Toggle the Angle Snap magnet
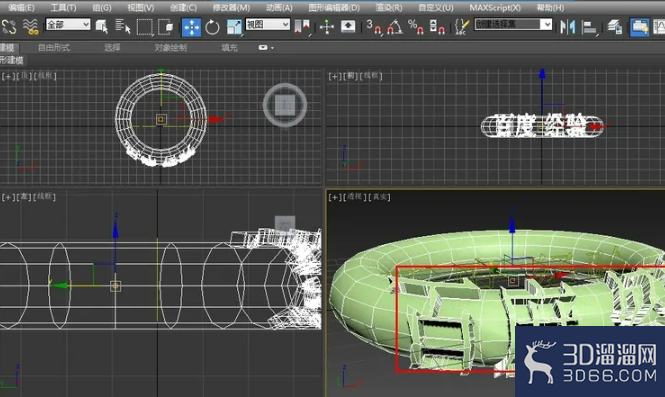Image resolution: width=665 pixels, height=397 pixels. [395, 27]
